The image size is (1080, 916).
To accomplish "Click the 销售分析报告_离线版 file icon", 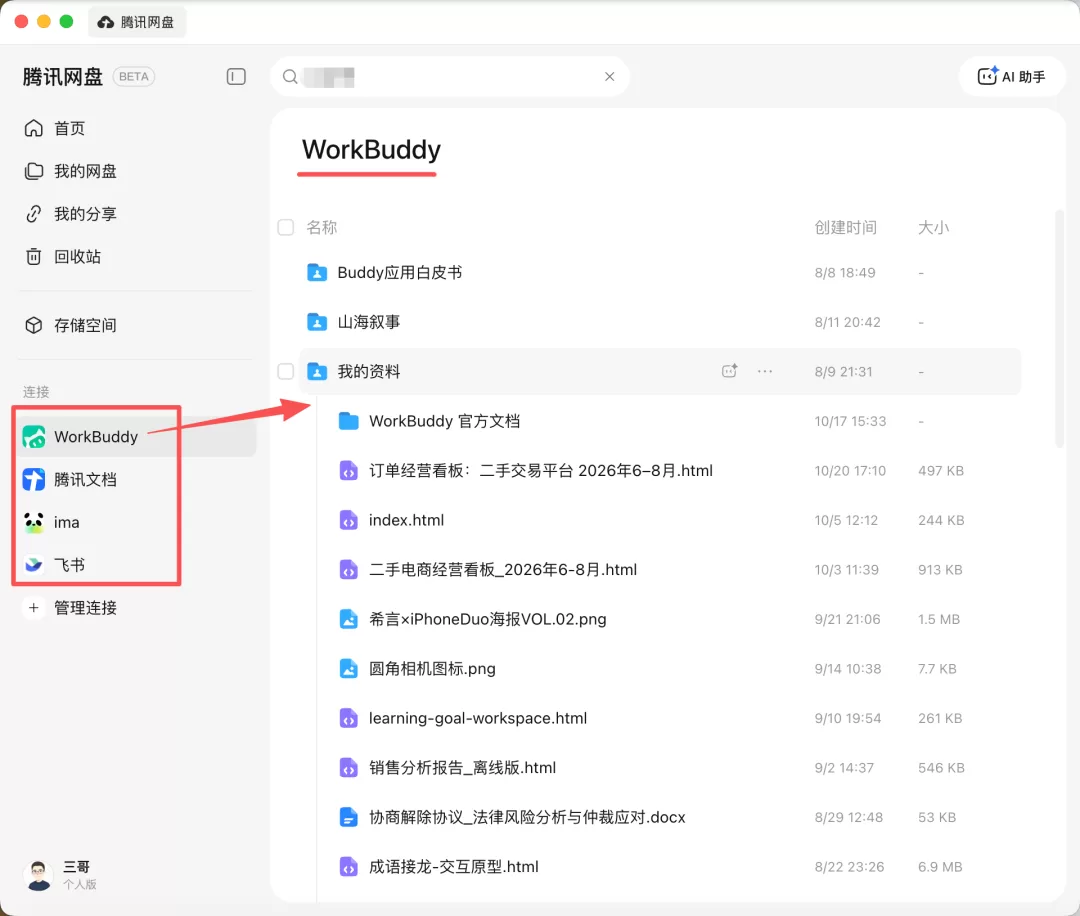I will pos(349,768).
